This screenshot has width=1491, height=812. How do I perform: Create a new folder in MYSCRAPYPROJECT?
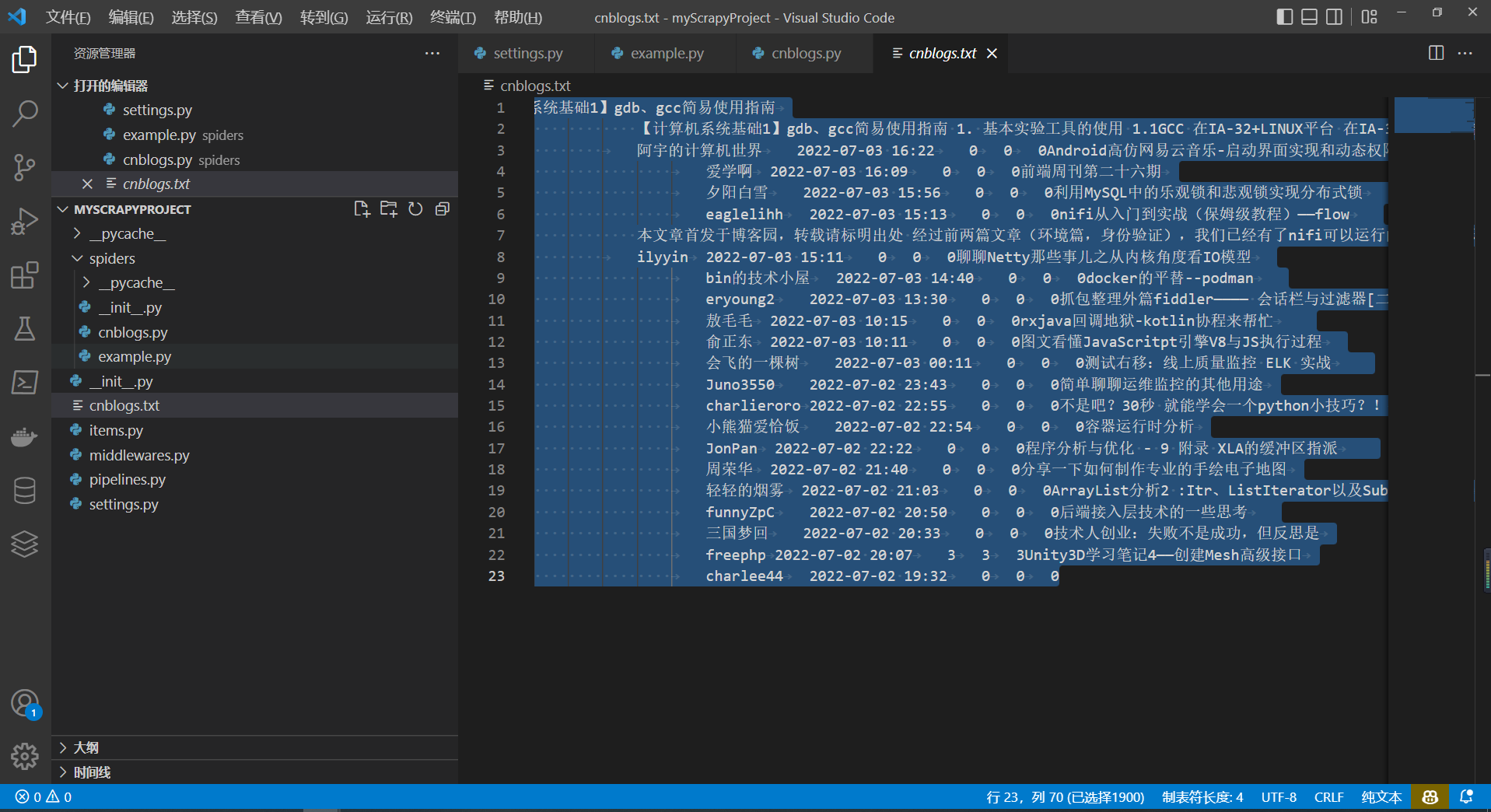(x=389, y=209)
